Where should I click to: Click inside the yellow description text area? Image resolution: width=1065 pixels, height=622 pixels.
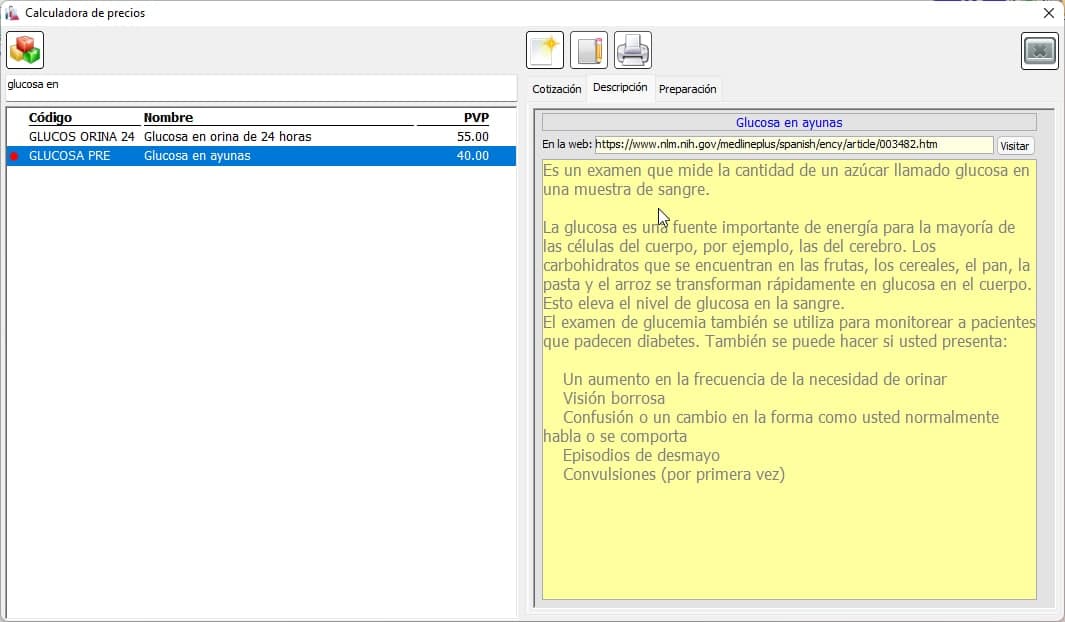[x=789, y=530]
